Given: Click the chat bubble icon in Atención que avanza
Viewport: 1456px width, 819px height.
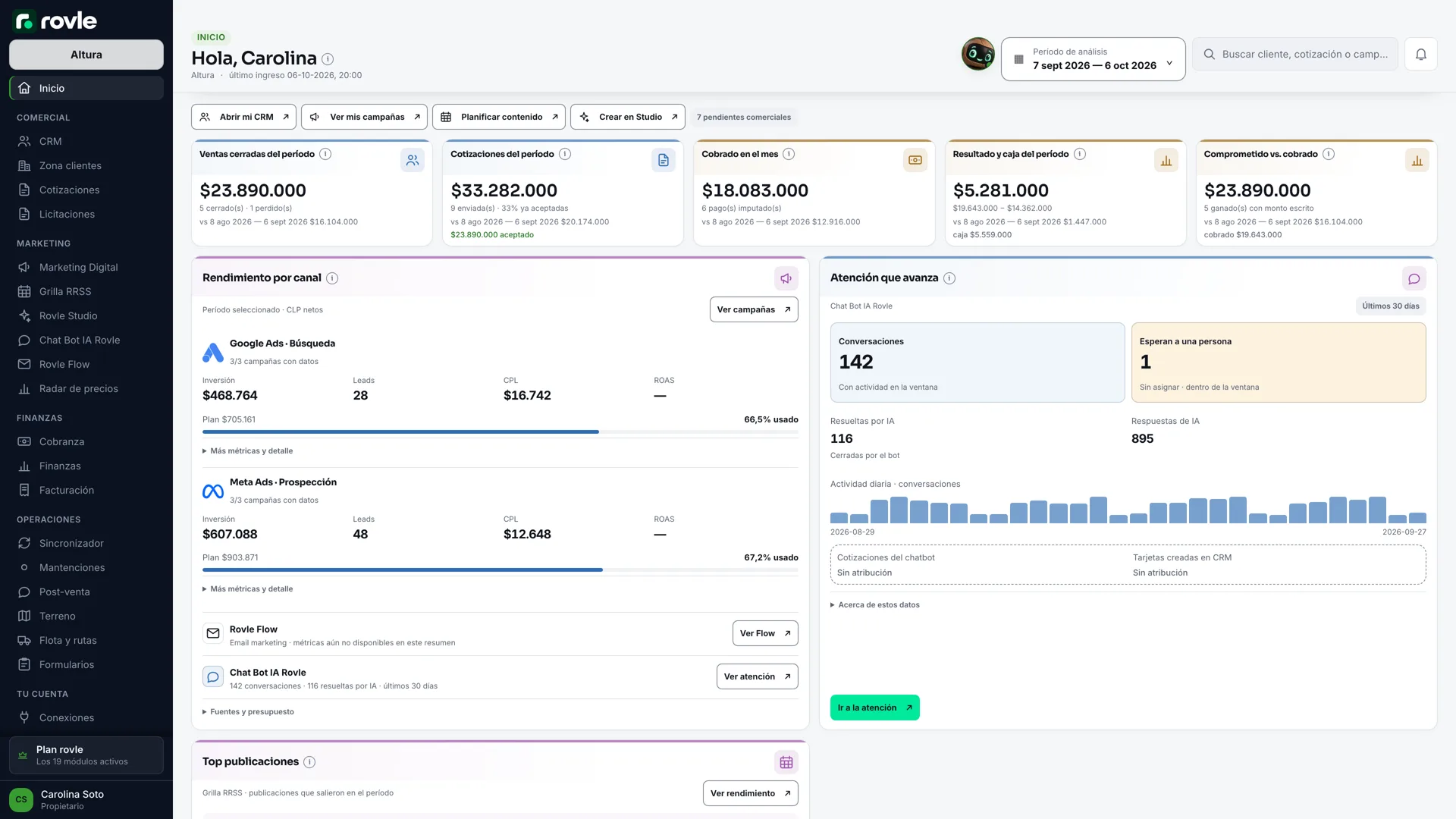Looking at the screenshot, I should pyautogui.click(x=1414, y=278).
